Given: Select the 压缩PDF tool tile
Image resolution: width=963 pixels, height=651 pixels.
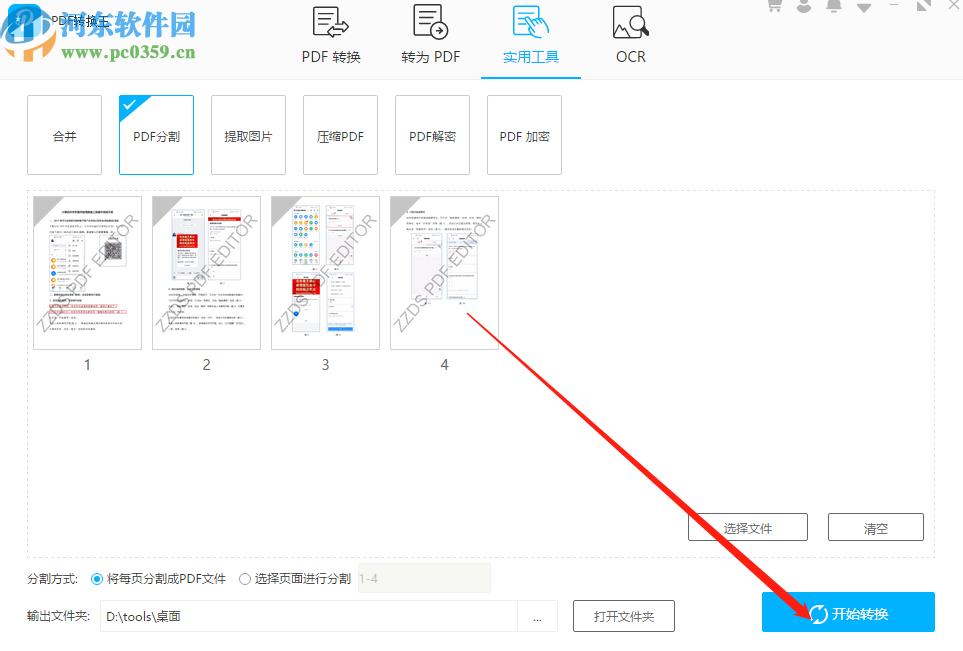Looking at the screenshot, I should [x=340, y=135].
